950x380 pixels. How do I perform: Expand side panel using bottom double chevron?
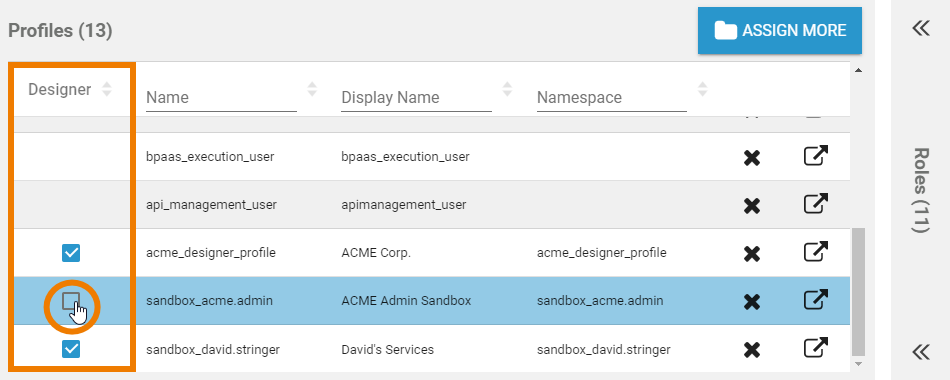[x=920, y=352]
